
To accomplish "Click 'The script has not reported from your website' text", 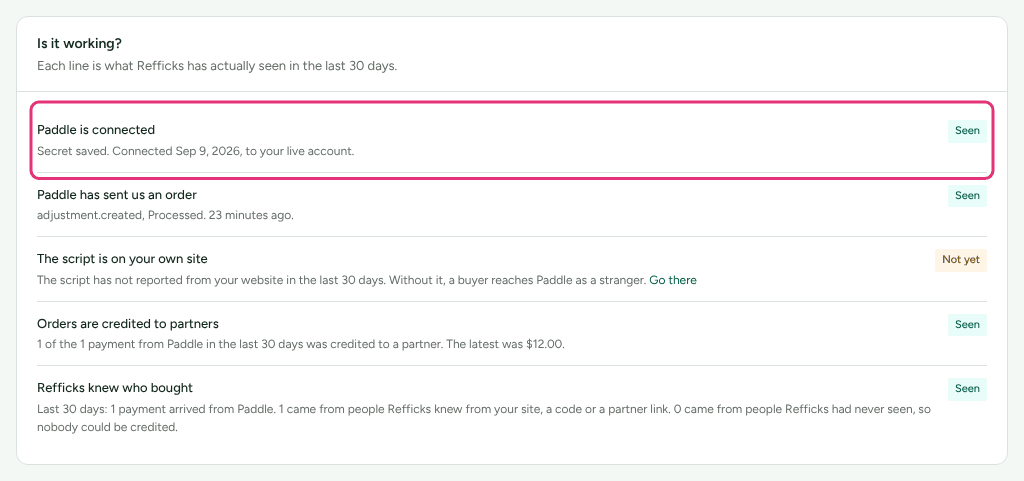I will [342, 280].
